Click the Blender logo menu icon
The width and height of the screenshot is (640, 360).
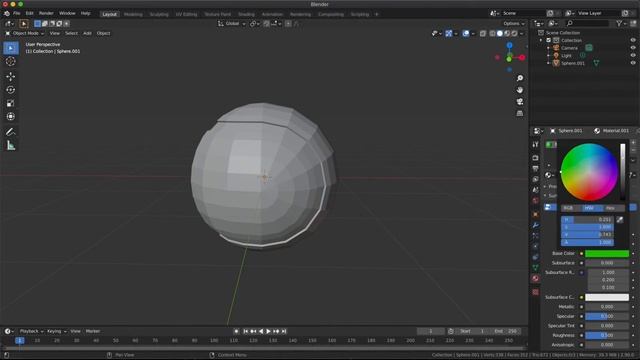click(x=7, y=13)
